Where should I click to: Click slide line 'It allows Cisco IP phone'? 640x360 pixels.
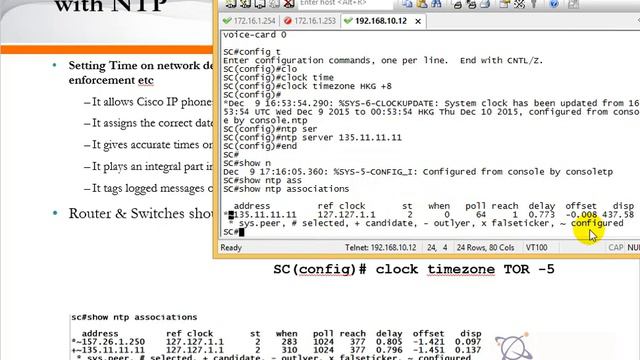(x=148, y=102)
